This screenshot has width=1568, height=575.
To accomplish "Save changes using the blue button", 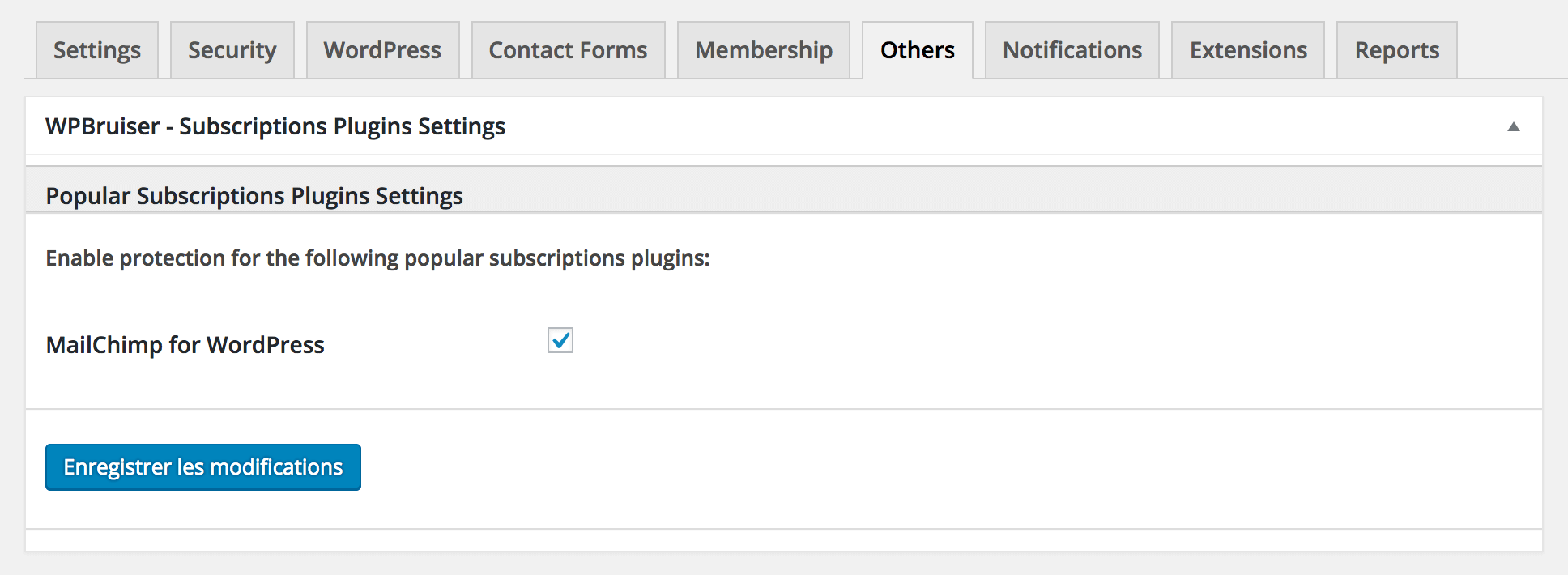I will 203,467.
